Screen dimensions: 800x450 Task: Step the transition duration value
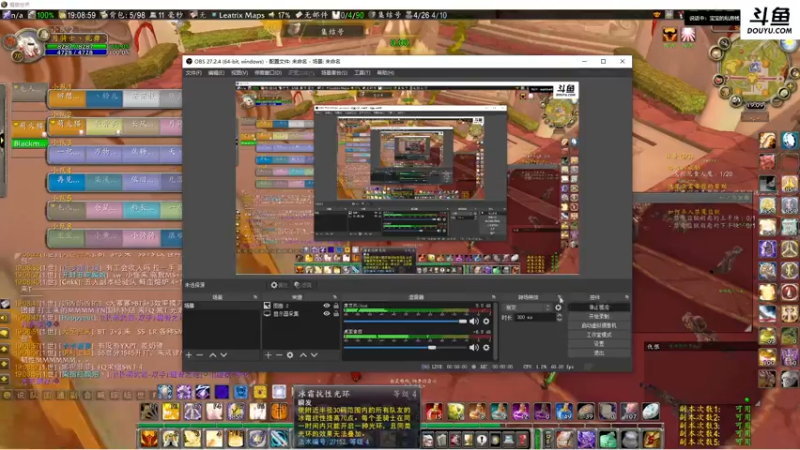point(559,317)
